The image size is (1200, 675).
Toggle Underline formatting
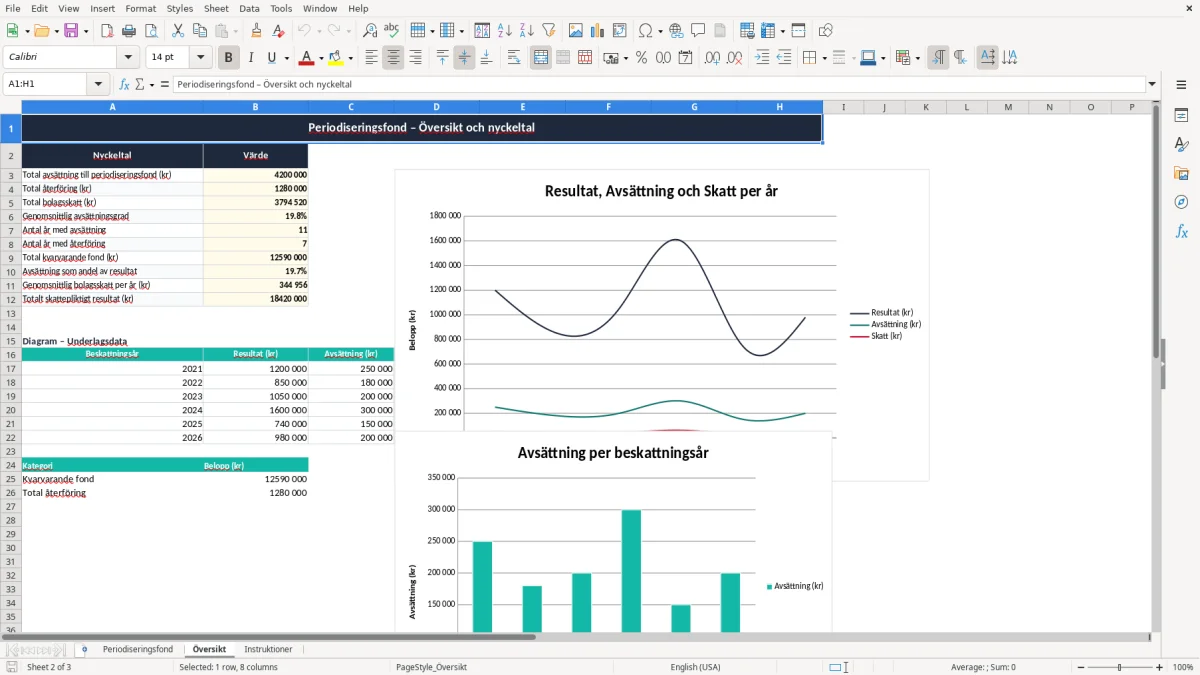point(272,58)
